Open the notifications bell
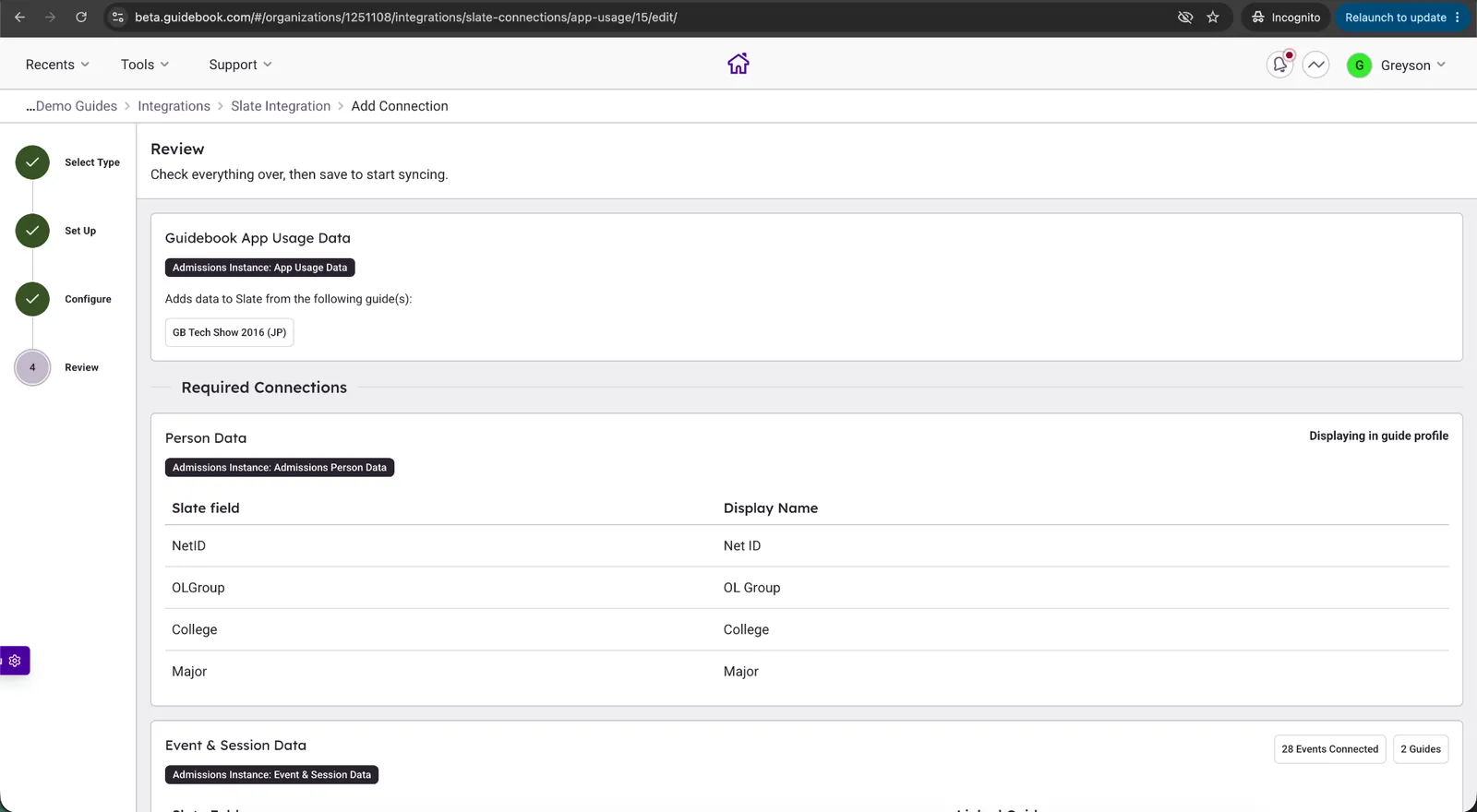The width and height of the screenshot is (1477, 812). (1279, 65)
